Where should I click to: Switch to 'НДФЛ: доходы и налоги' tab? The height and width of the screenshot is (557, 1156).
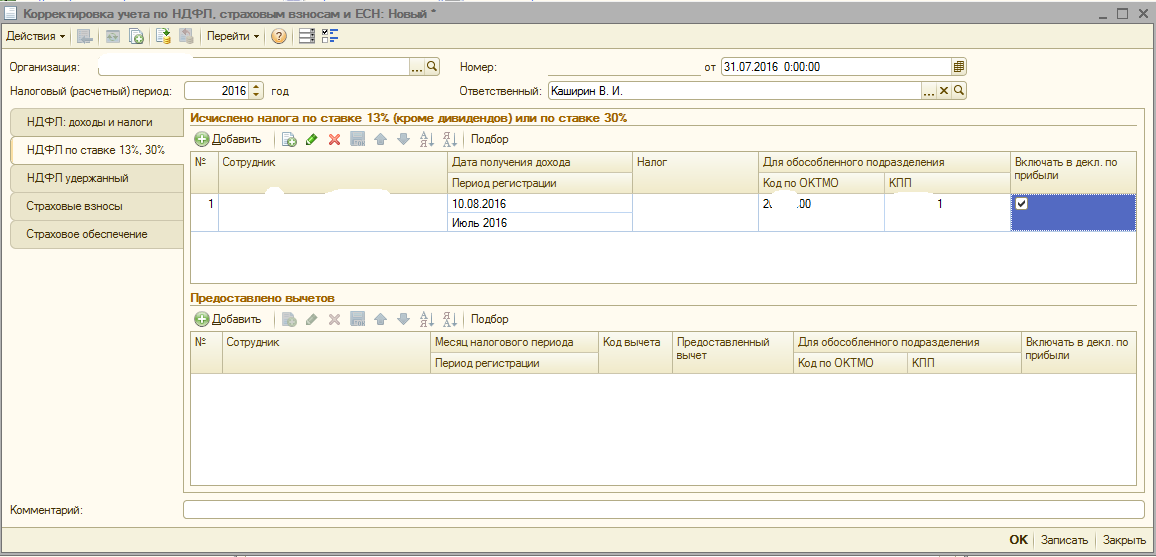click(90, 122)
